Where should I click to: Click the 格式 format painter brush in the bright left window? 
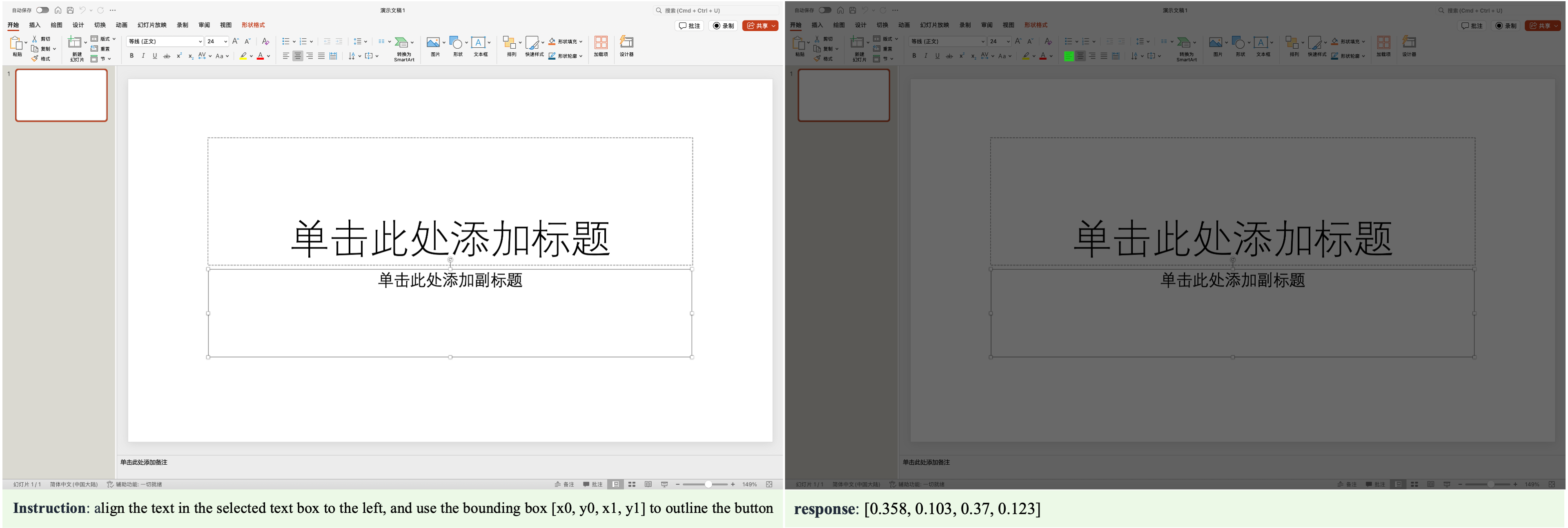tap(35, 58)
